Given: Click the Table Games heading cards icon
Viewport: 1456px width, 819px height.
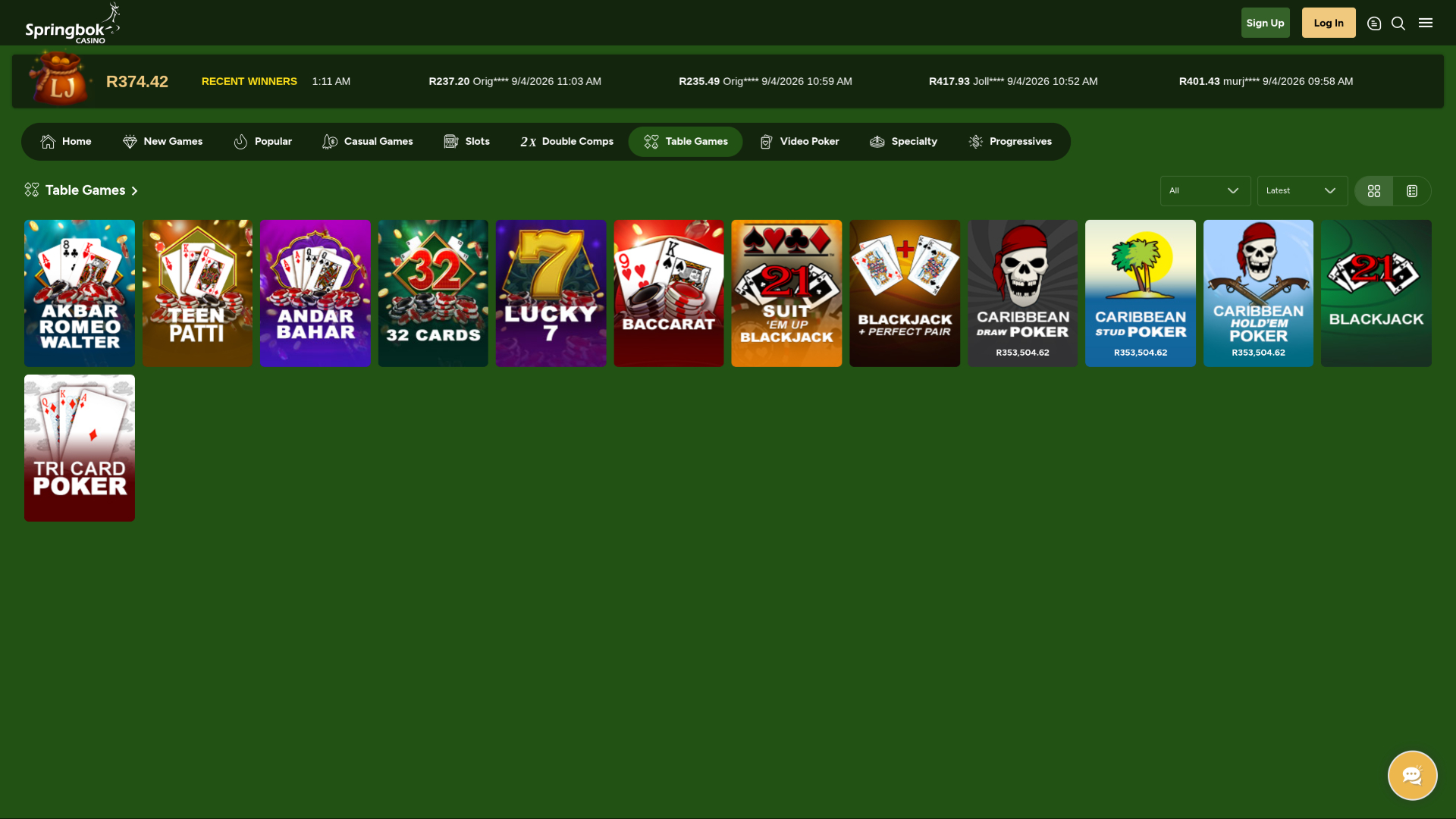Looking at the screenshot, I should coord(32,190).
